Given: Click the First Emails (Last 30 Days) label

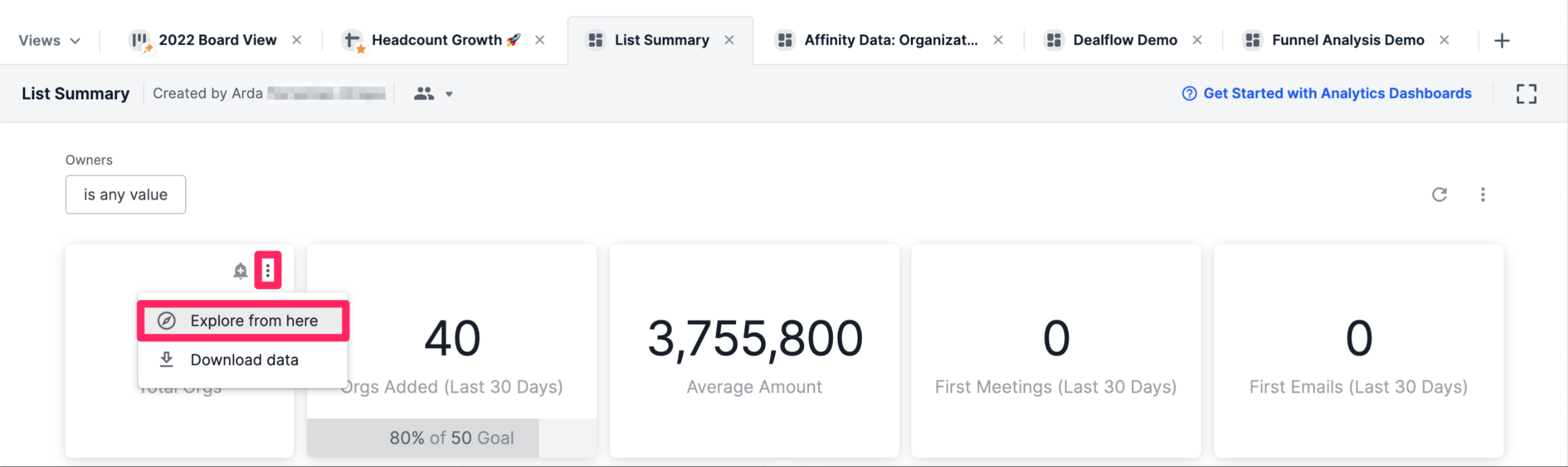Looking at the screenshot, I should 1359,387.
